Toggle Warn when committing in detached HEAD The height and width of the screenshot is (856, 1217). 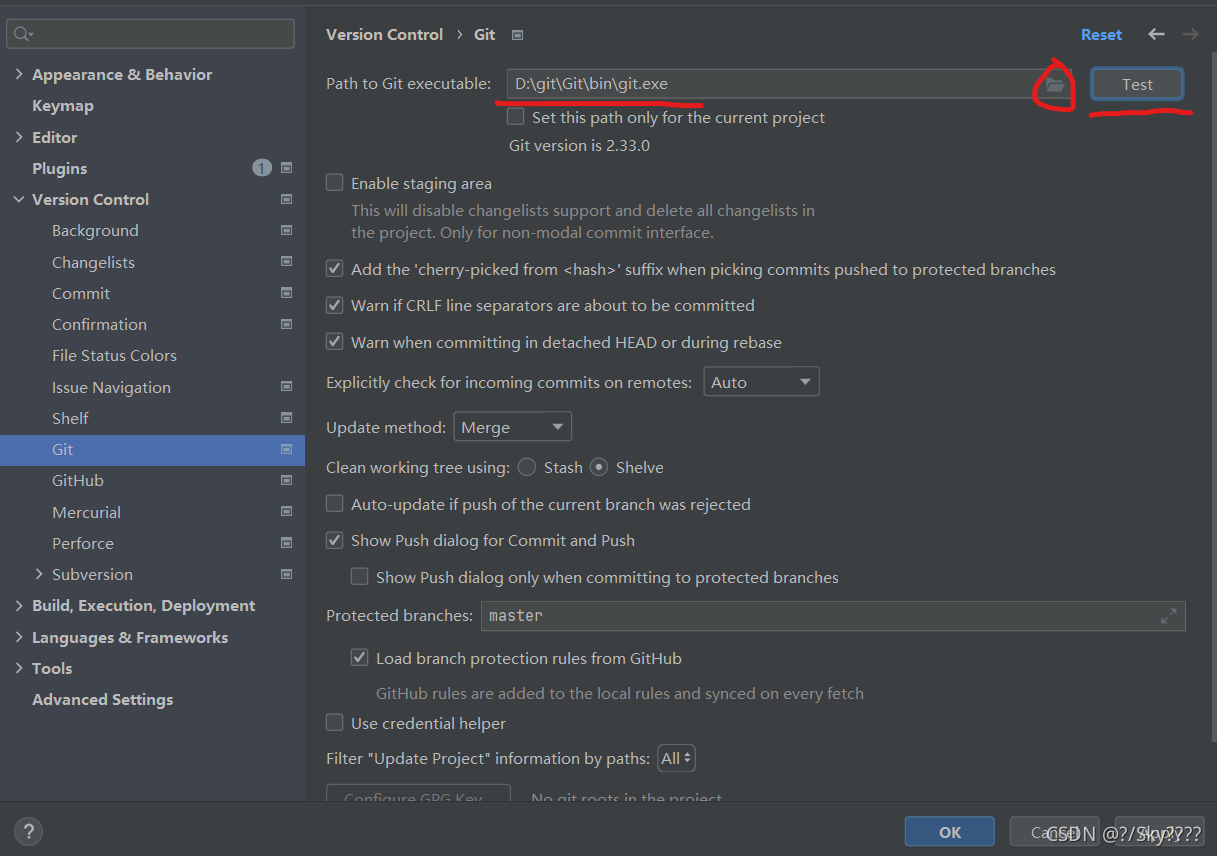click(335, 342)
